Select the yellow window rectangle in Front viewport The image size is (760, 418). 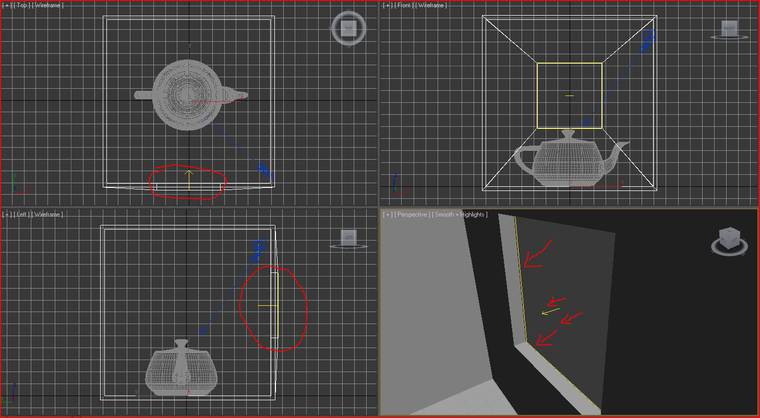(570, 96)
